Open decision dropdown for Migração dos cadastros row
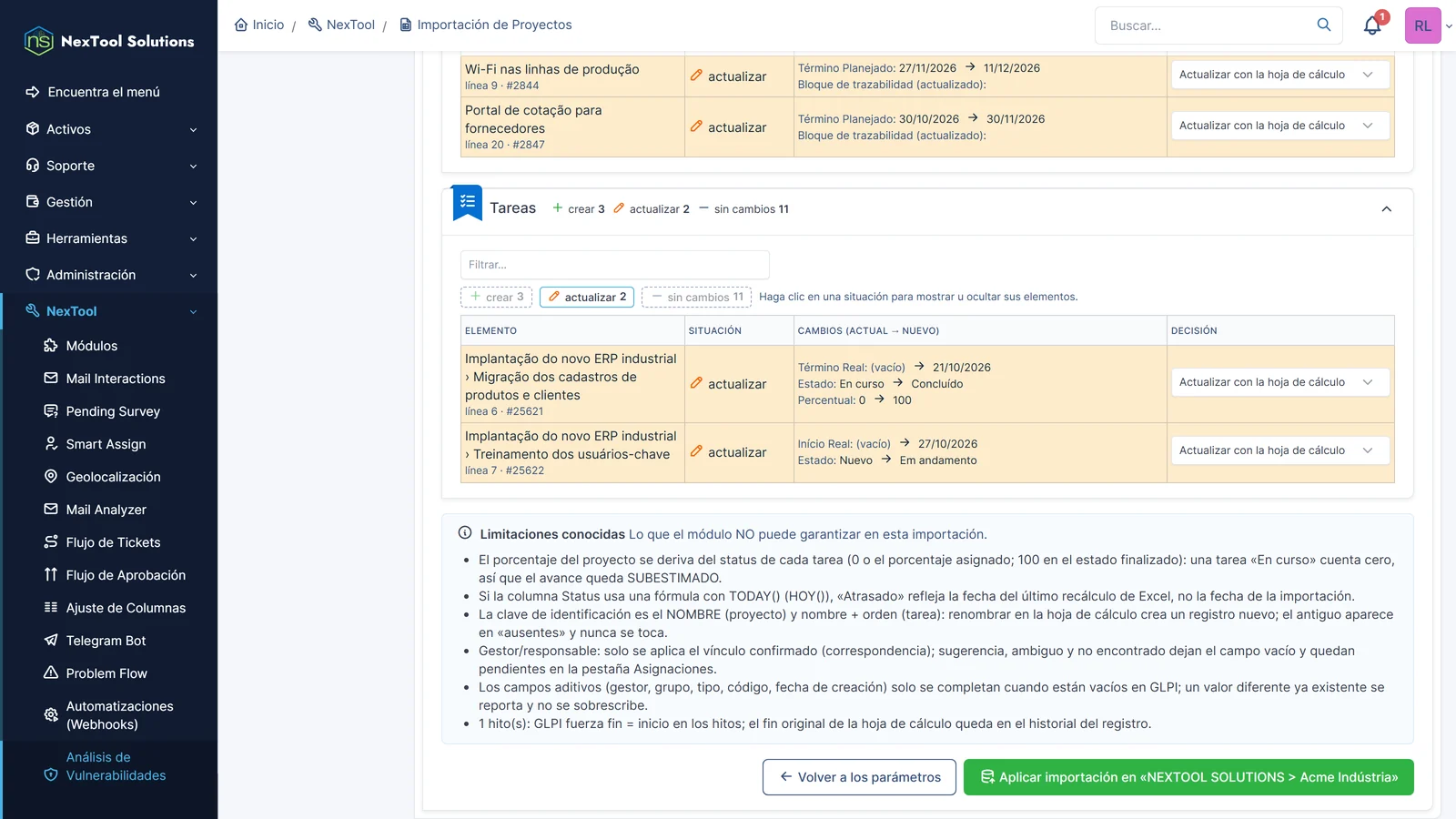Screen dimensions: 1456x819 pyautogui.click(x=1280, y=382)
